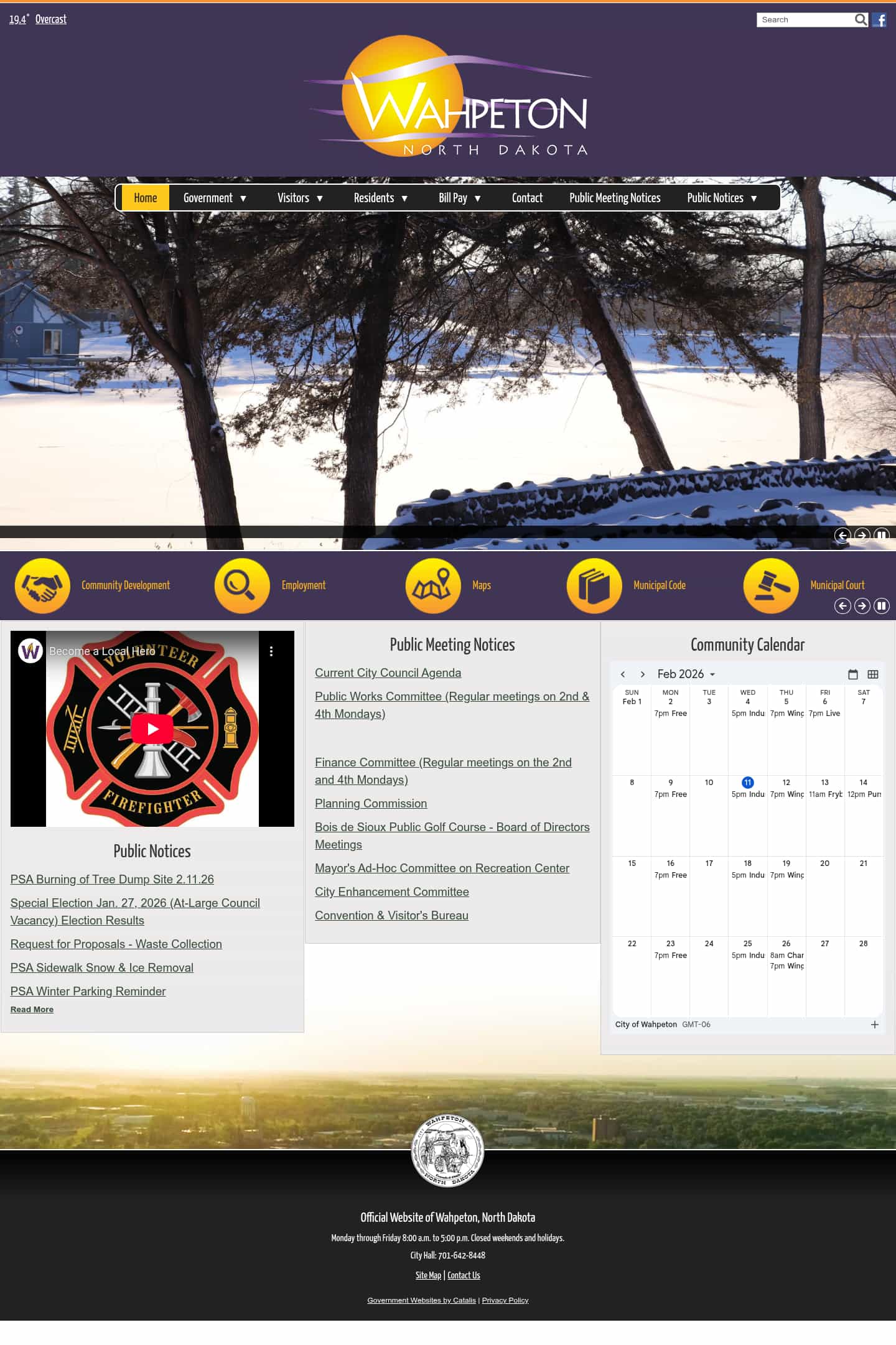Screen dimensions: 896x1345
Task: Open the Facebook page icon
Action: point(879,20)
